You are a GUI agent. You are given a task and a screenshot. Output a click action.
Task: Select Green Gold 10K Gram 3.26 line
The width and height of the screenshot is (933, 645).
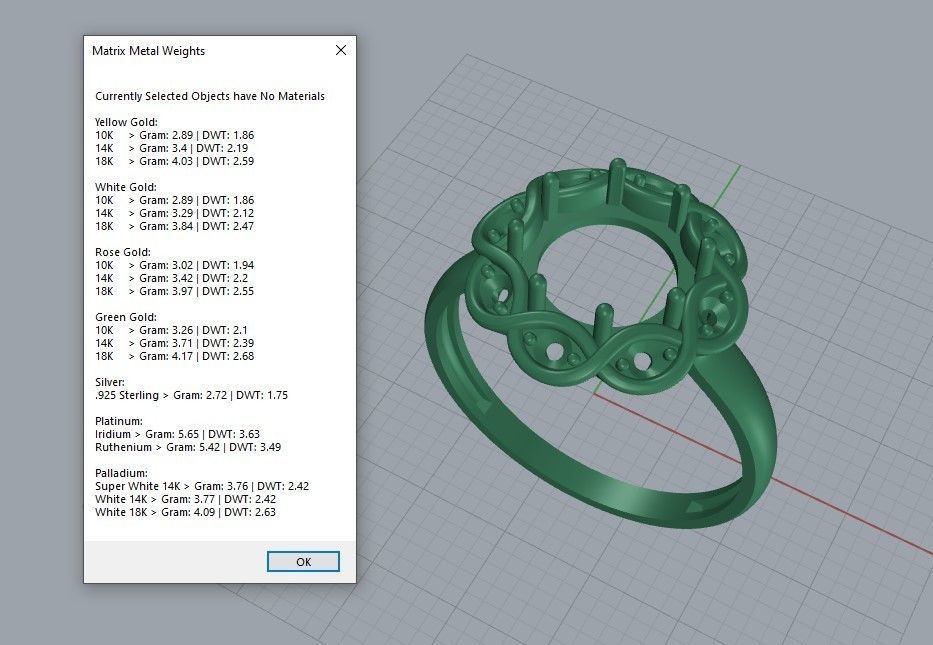pyautogui.click(x=171, y=330)
